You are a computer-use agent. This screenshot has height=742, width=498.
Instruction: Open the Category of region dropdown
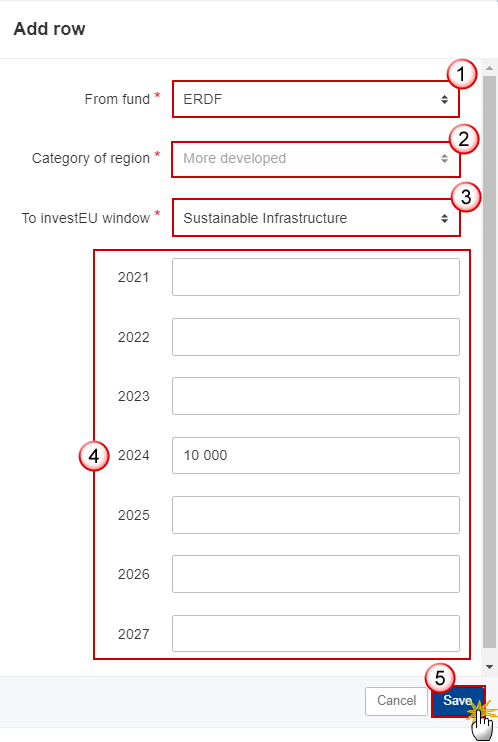pos(316,159)
